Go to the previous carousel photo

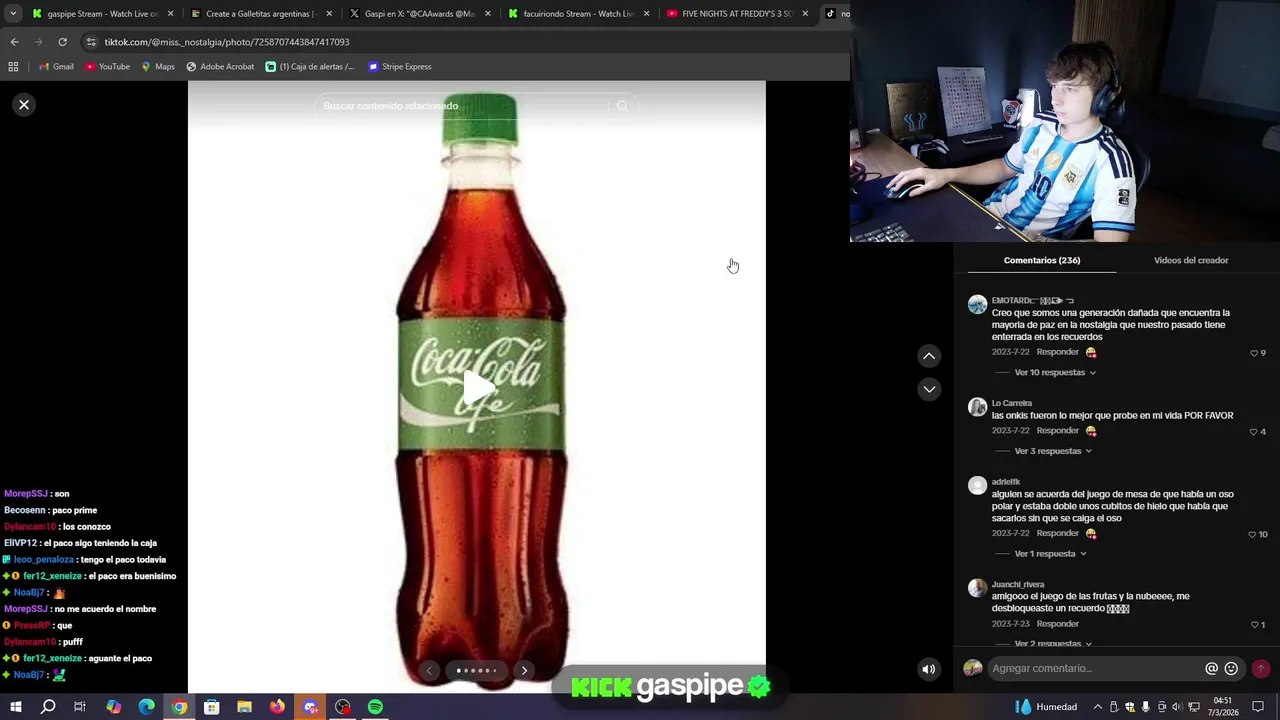(429, 671)
